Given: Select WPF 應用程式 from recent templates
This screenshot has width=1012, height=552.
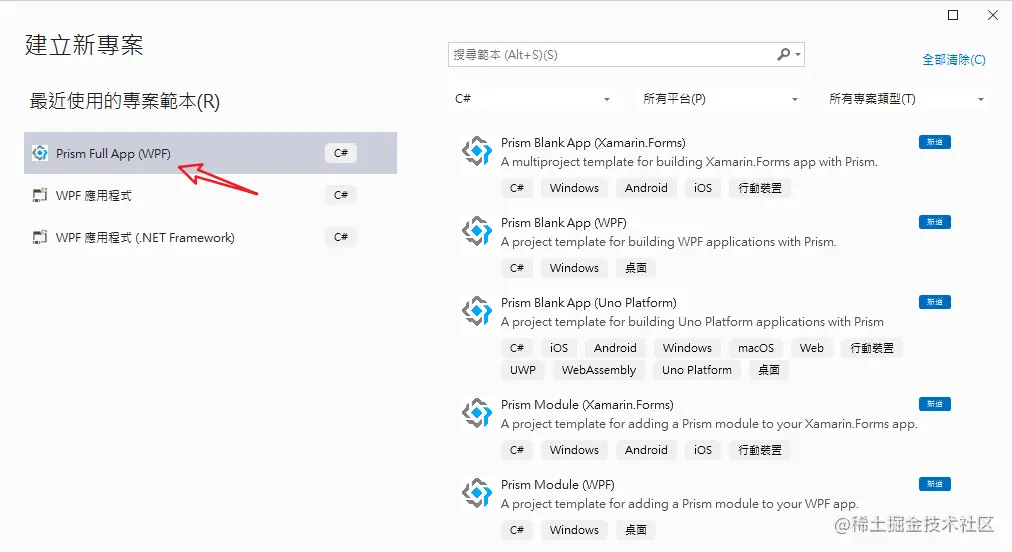Looking at the screenshot, I should click(x=210, y=195).
